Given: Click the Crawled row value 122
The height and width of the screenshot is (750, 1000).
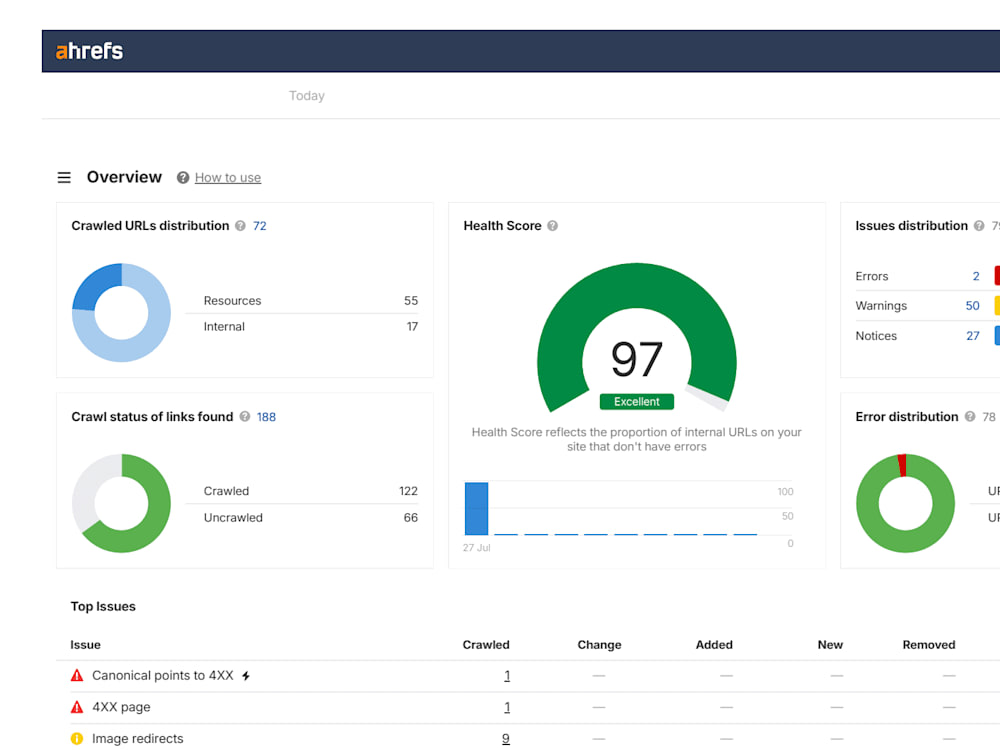Looking at the screenshot, I should [x=408, y=491].
